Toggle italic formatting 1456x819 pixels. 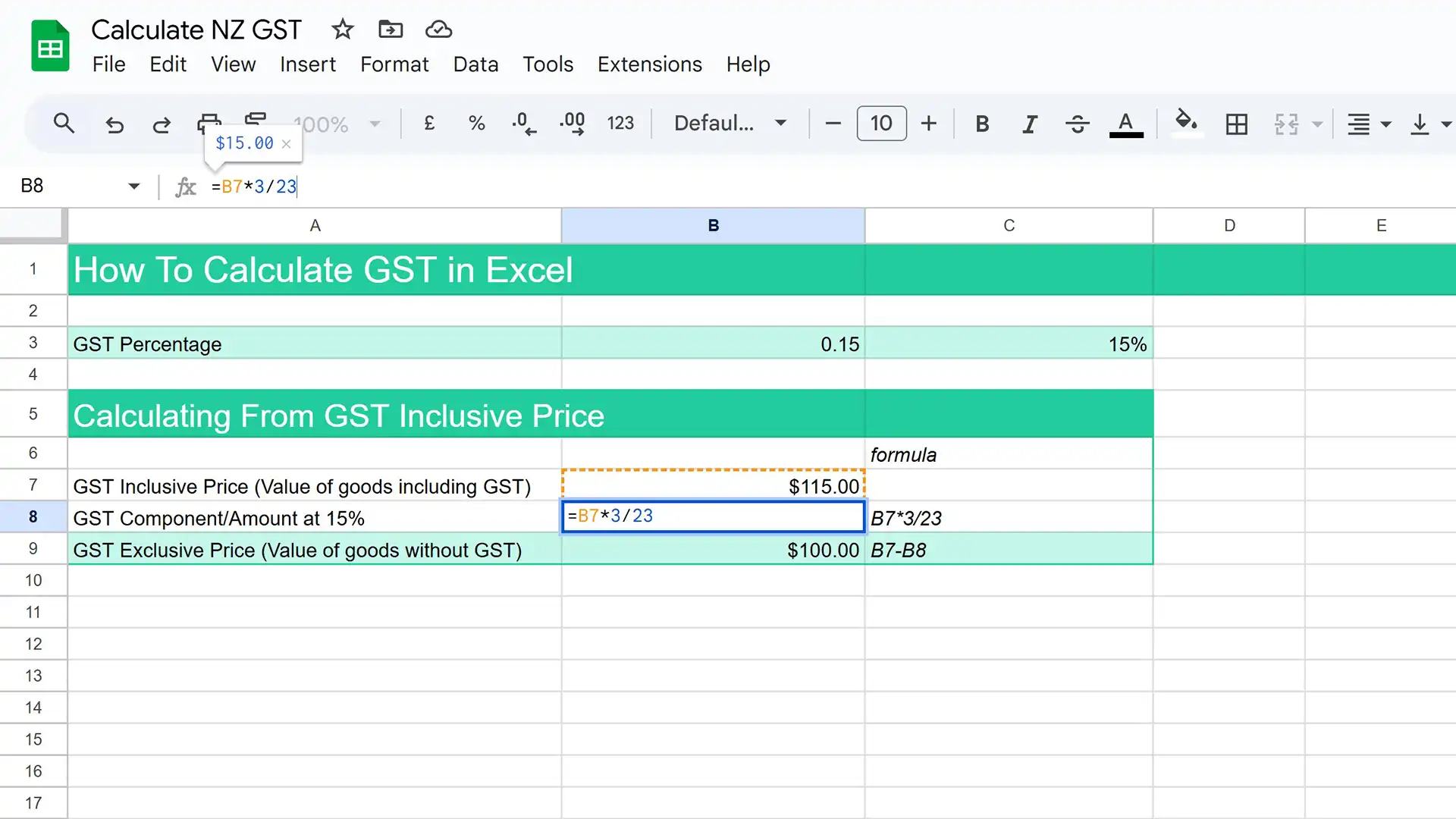tap(1029, 124)
